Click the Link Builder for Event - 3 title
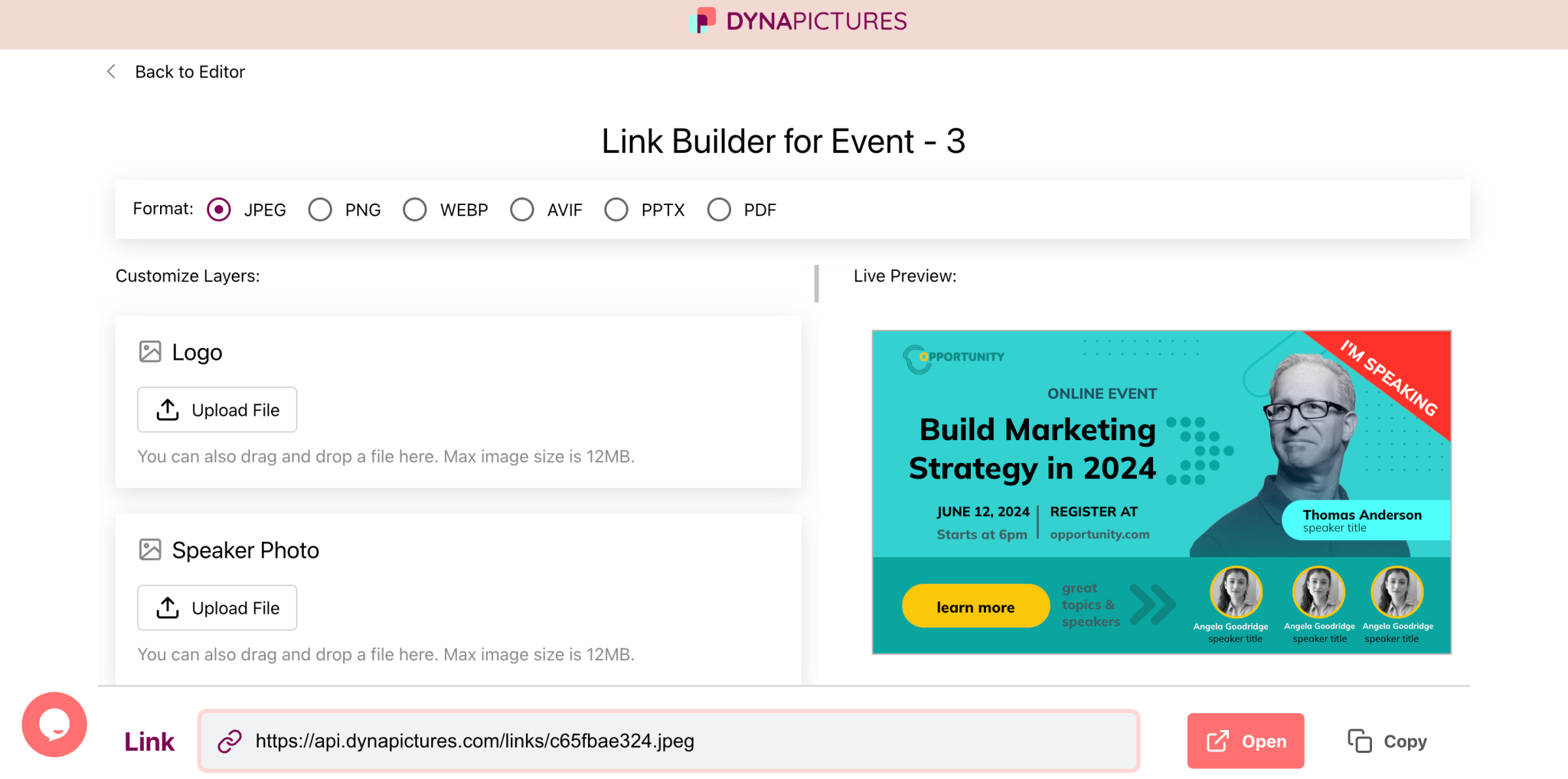Screen dimensions: 1568x779 coord(783,141)
